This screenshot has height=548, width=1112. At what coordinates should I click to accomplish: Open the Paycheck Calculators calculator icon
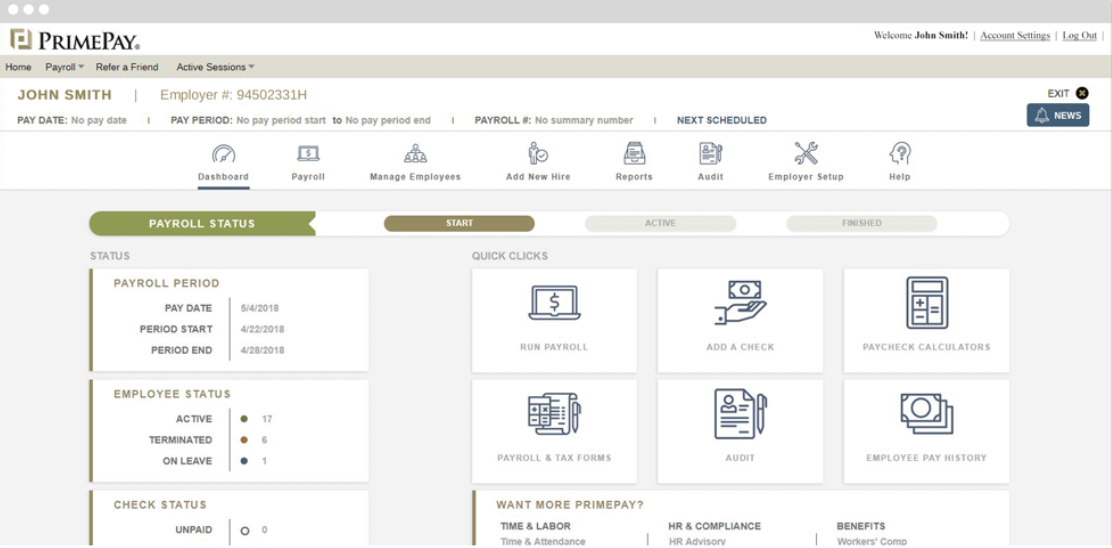pyautogui.click(x=926, y=303)
